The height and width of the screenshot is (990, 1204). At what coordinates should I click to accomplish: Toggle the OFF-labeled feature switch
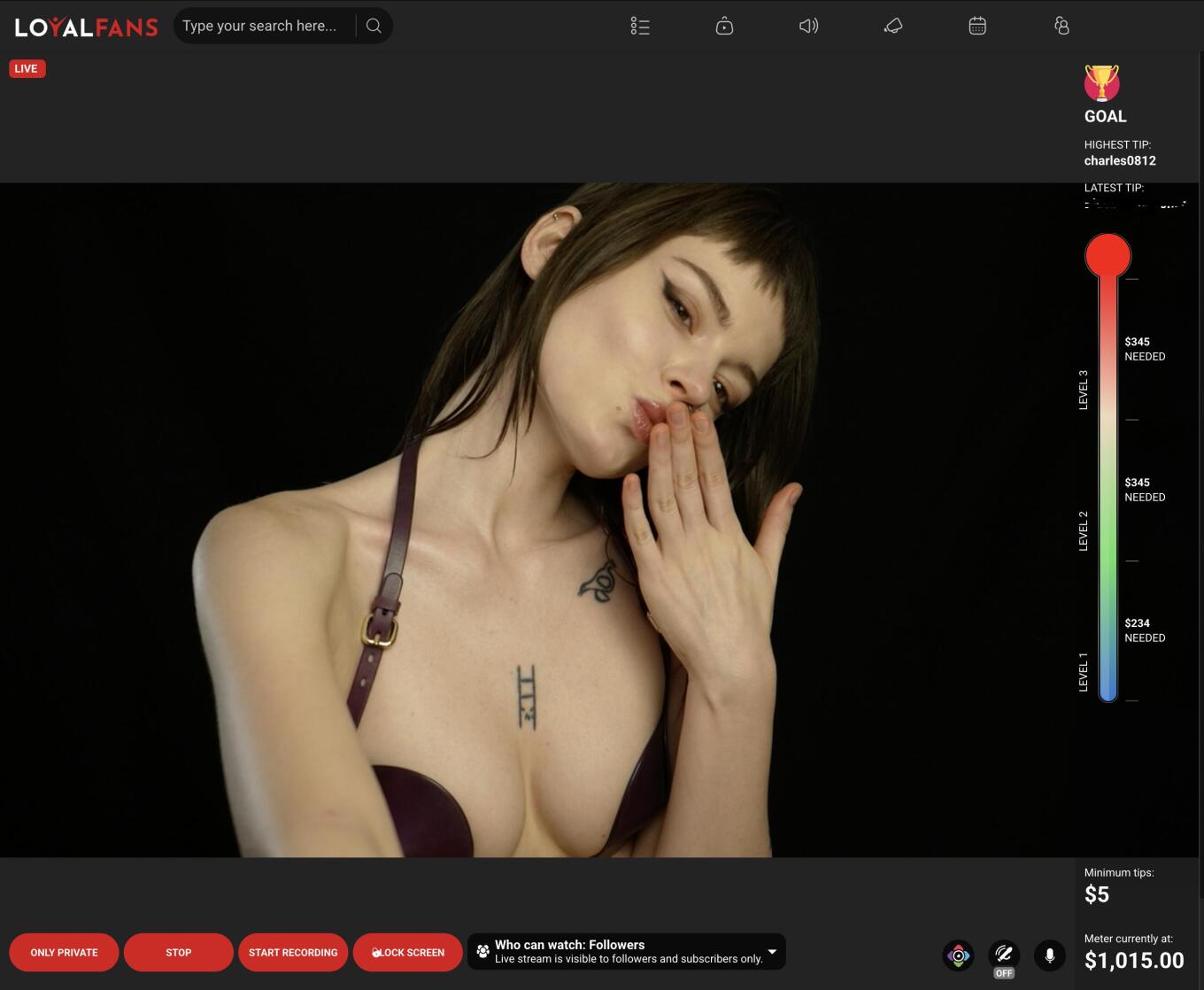click(x=1003, y=956)
